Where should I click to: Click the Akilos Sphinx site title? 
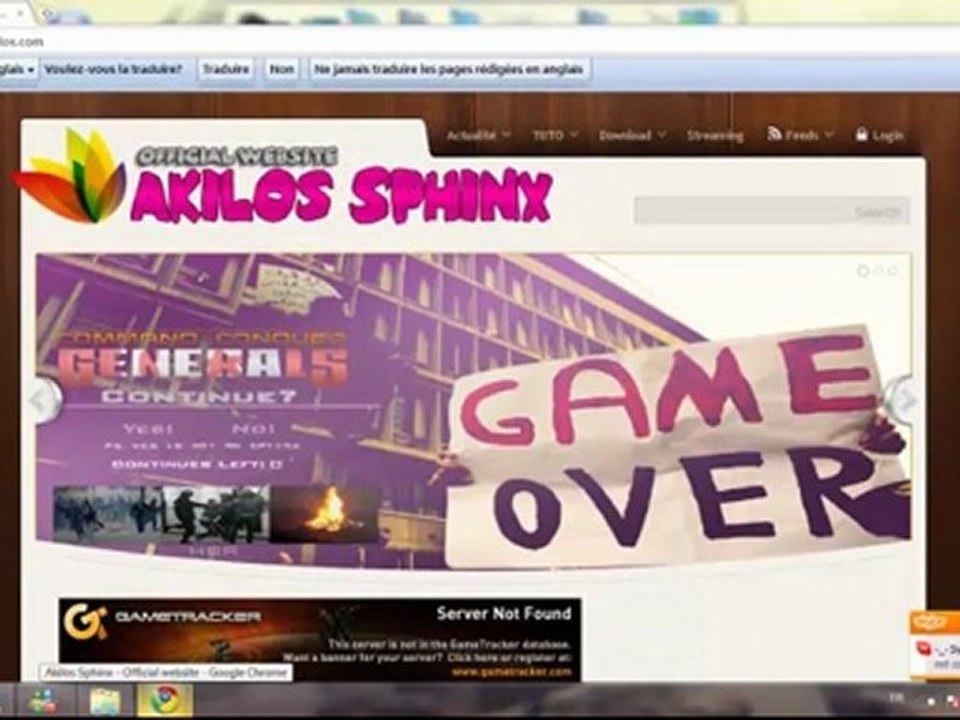[x=341, y=195]
